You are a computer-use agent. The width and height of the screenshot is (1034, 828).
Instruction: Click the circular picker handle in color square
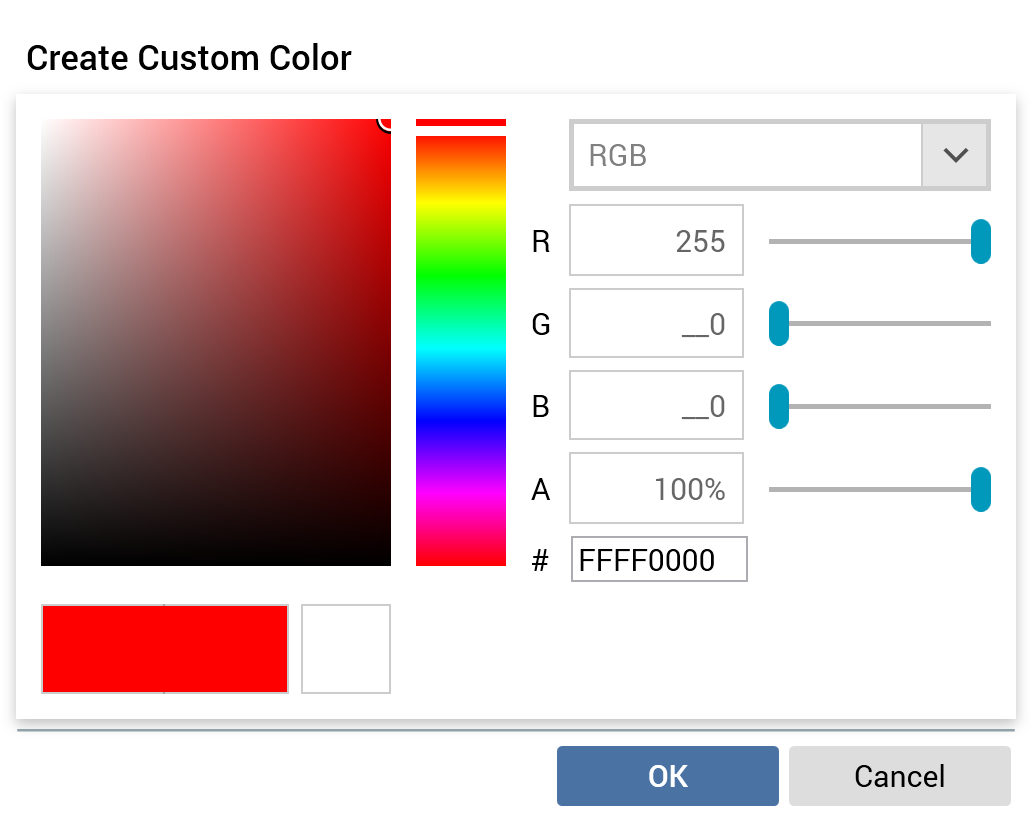click(388, 121)
